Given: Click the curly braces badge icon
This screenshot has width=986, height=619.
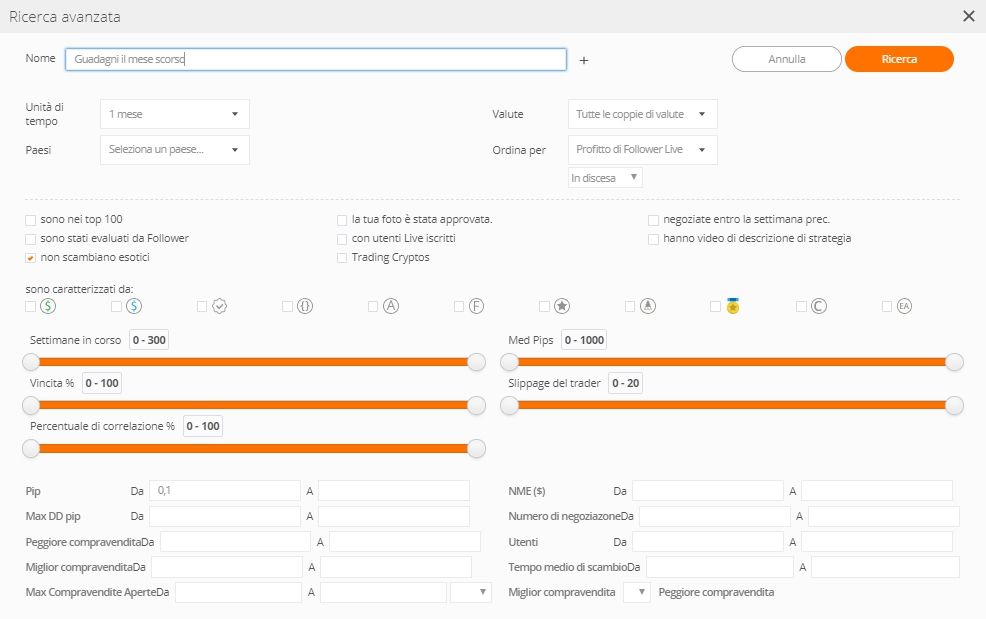Looking at the screenshot, I should pyautogui.click(x=305, y=306).
